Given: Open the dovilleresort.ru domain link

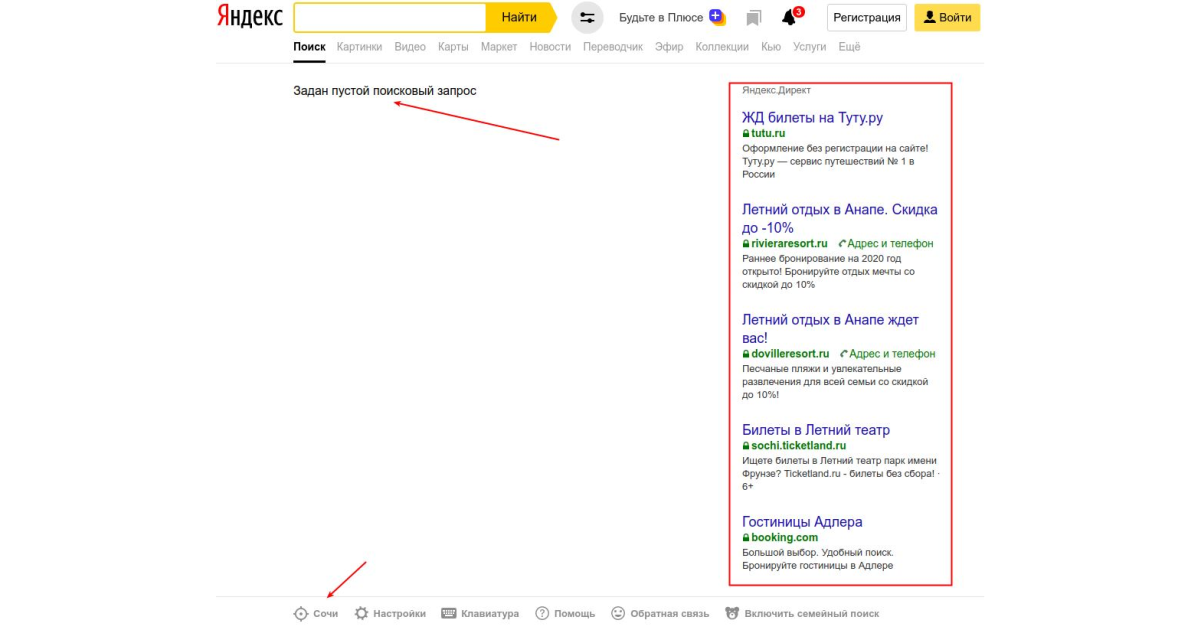Looking at the screenshot, I should coord(790,354).
